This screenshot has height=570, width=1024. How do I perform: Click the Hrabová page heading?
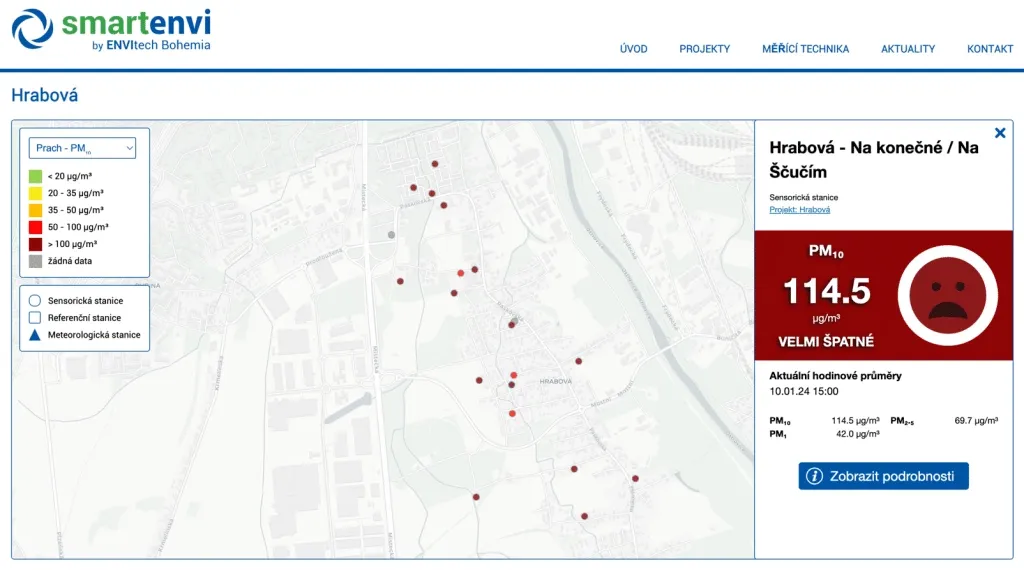tap(44, 96)
